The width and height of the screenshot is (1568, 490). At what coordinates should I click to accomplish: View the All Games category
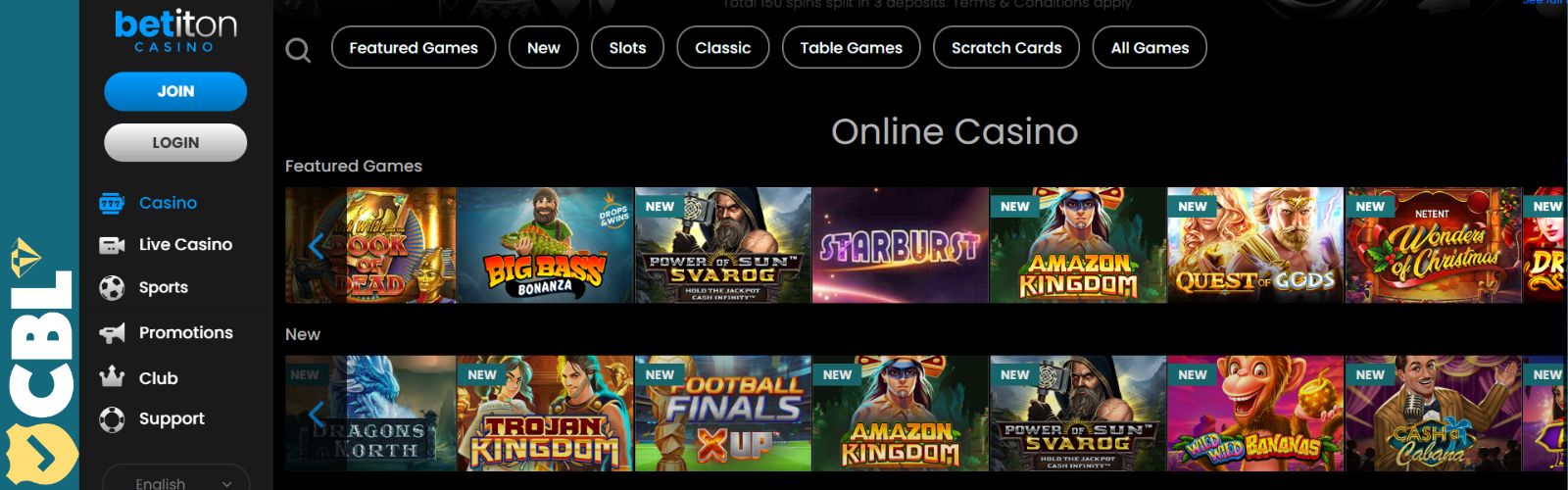tap(1150, 47)
